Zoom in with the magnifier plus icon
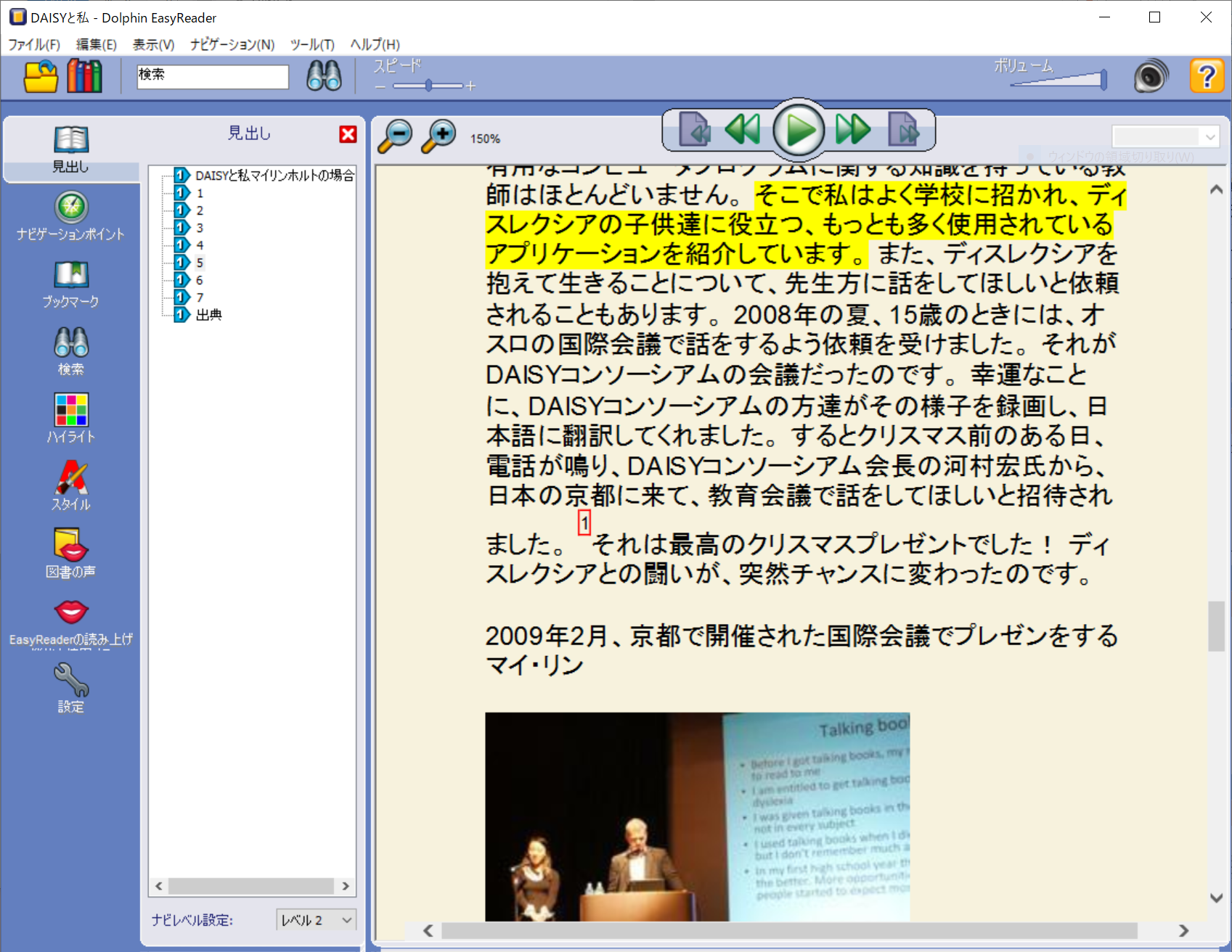 (438, 136)
